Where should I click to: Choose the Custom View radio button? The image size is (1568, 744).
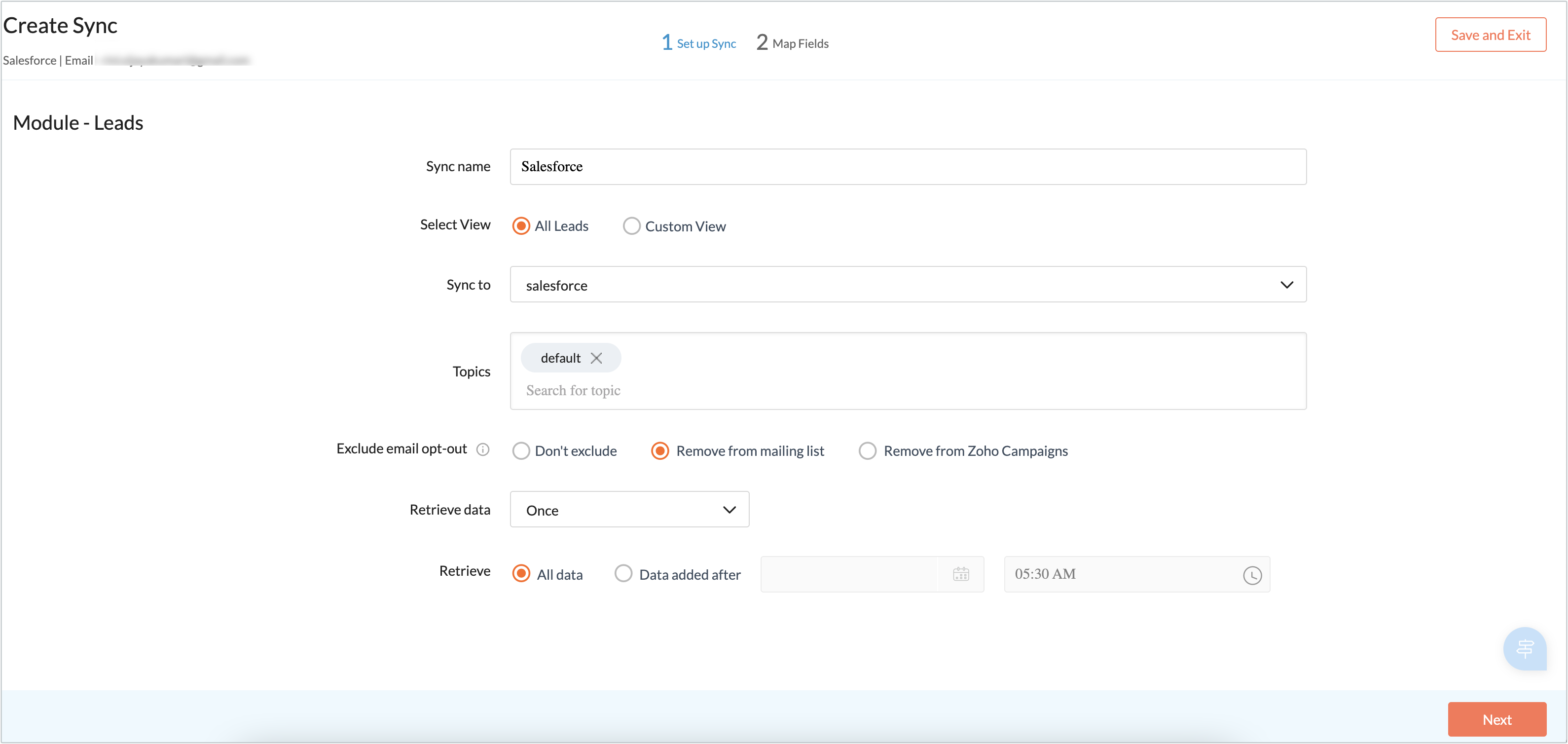pyautogui.click(x=631, y=226)
